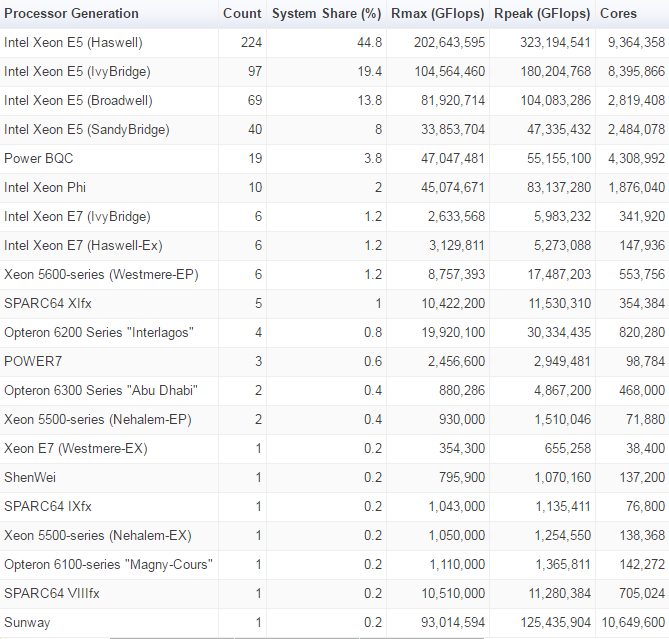Screen dimensions: 669x639
Task: Click system share value 3.8
Action: 373,159
